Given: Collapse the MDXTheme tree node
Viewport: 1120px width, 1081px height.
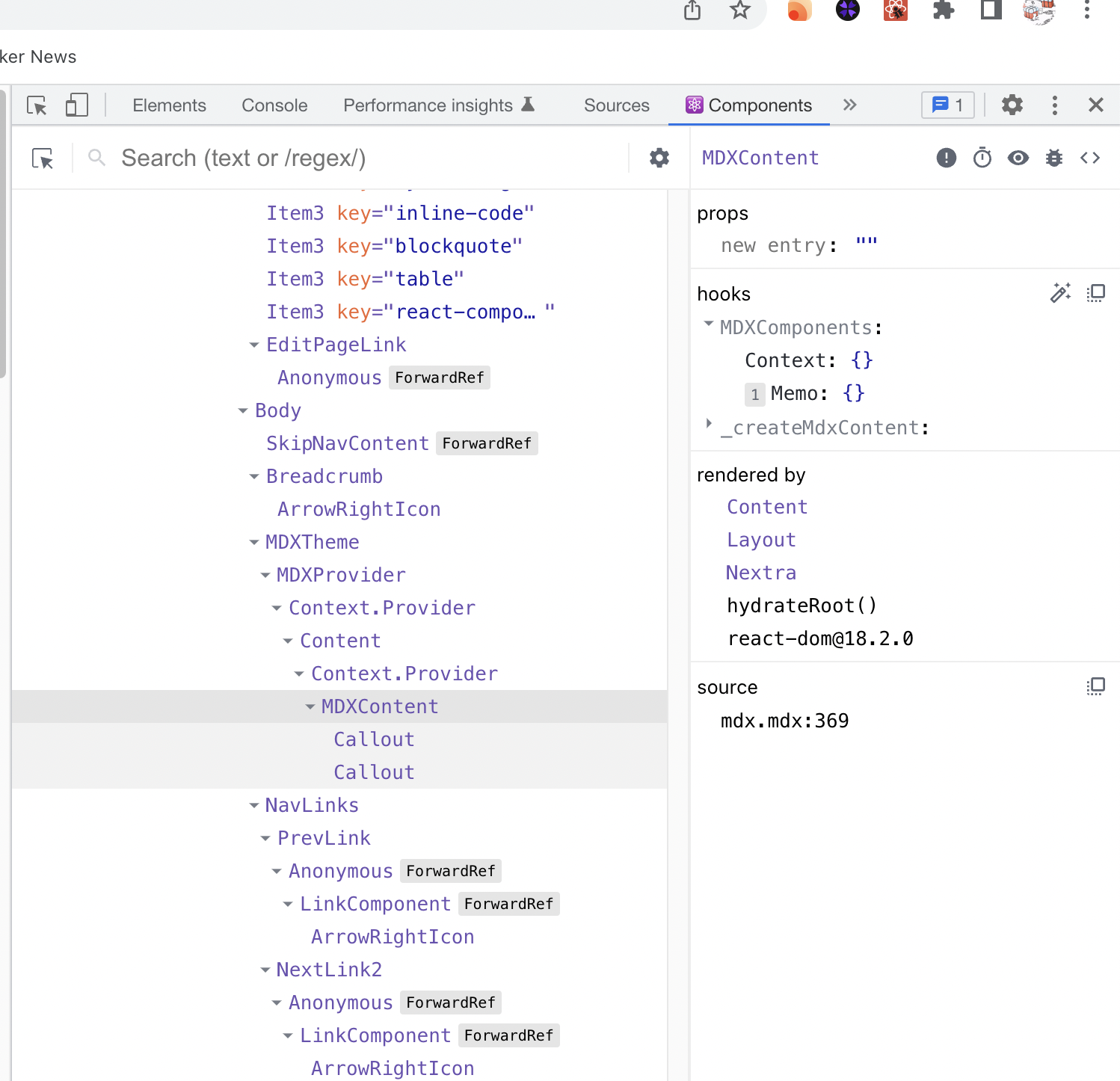Looking at the screenshot, I should pos(254,541).
